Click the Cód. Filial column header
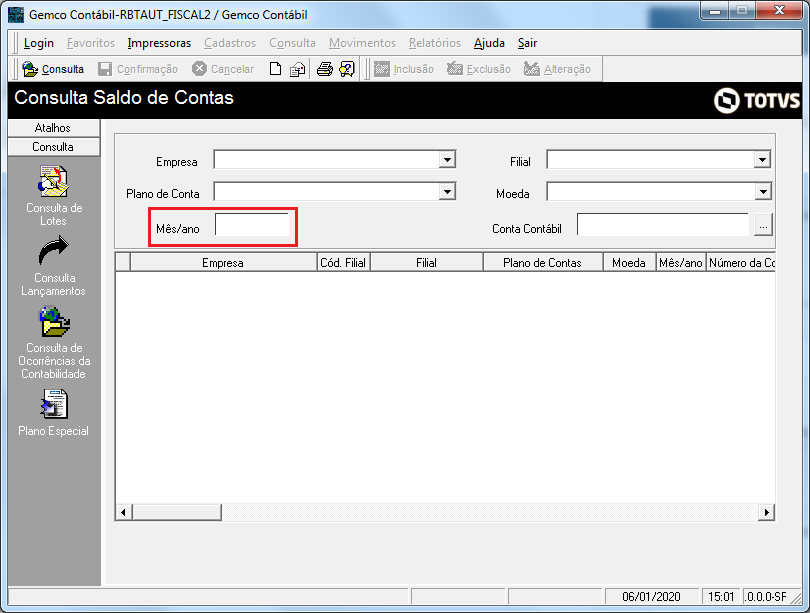This screenshot has height=613, width=810. (x=343, y=262)
